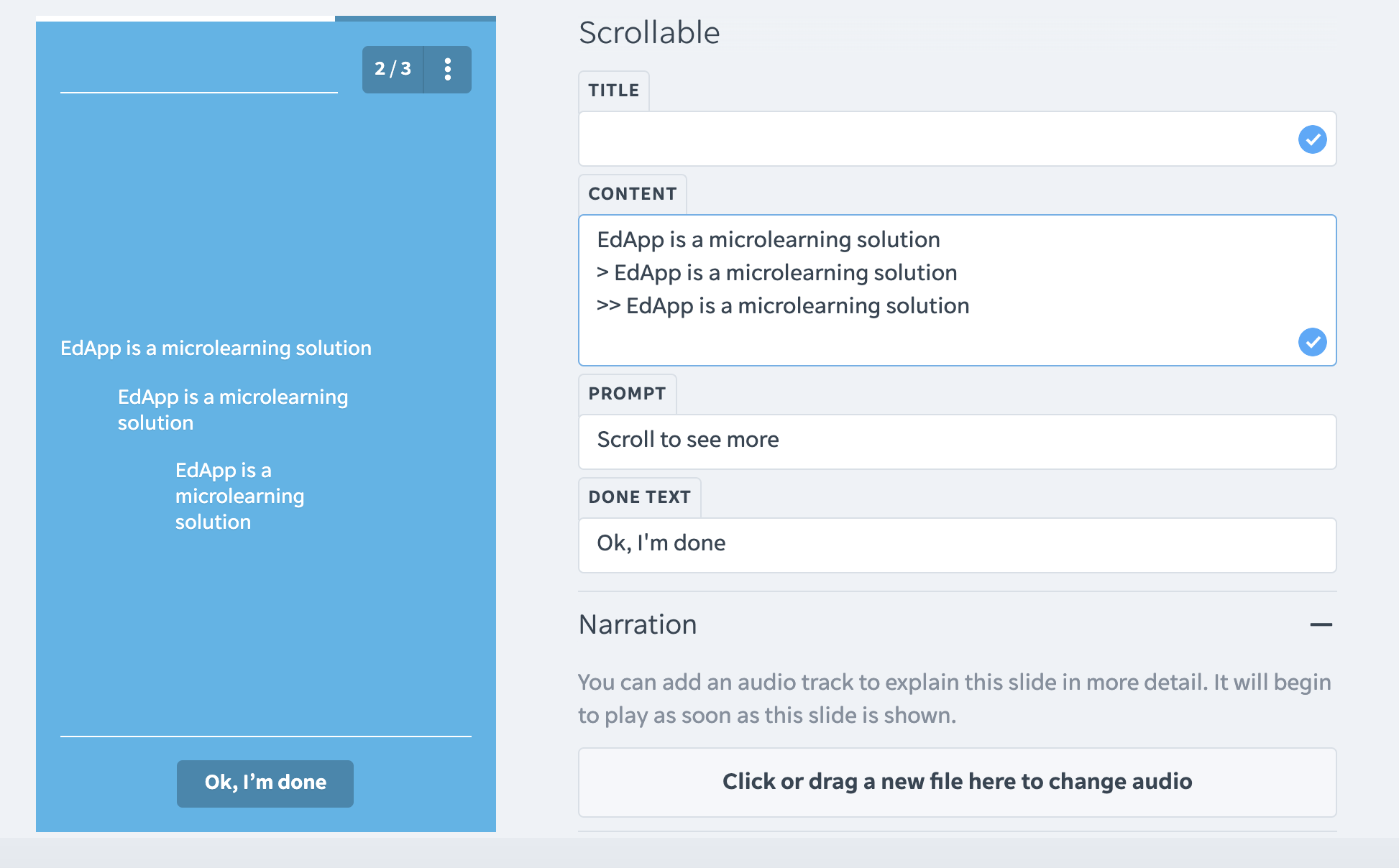Open the three-dot slide options menu

[448, 70]
